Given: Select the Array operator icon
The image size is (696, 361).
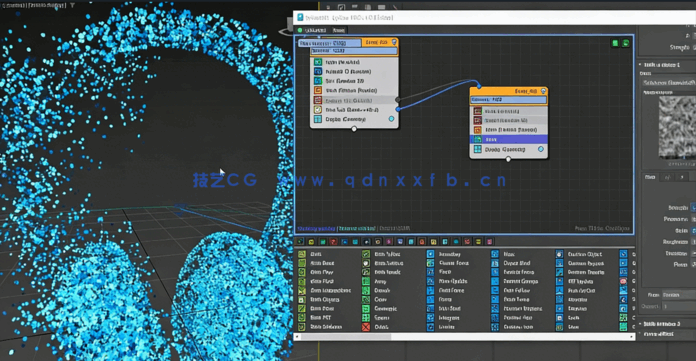Looking at the screenshot, I should [x=366, y=282].
